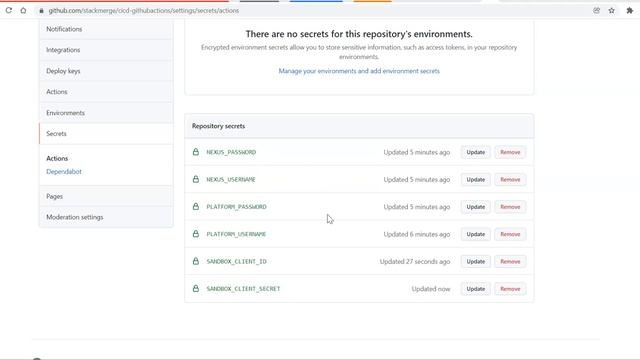
Task: Click lock icon beside NEXUS_PASSWORD
Action: [196, 152]
